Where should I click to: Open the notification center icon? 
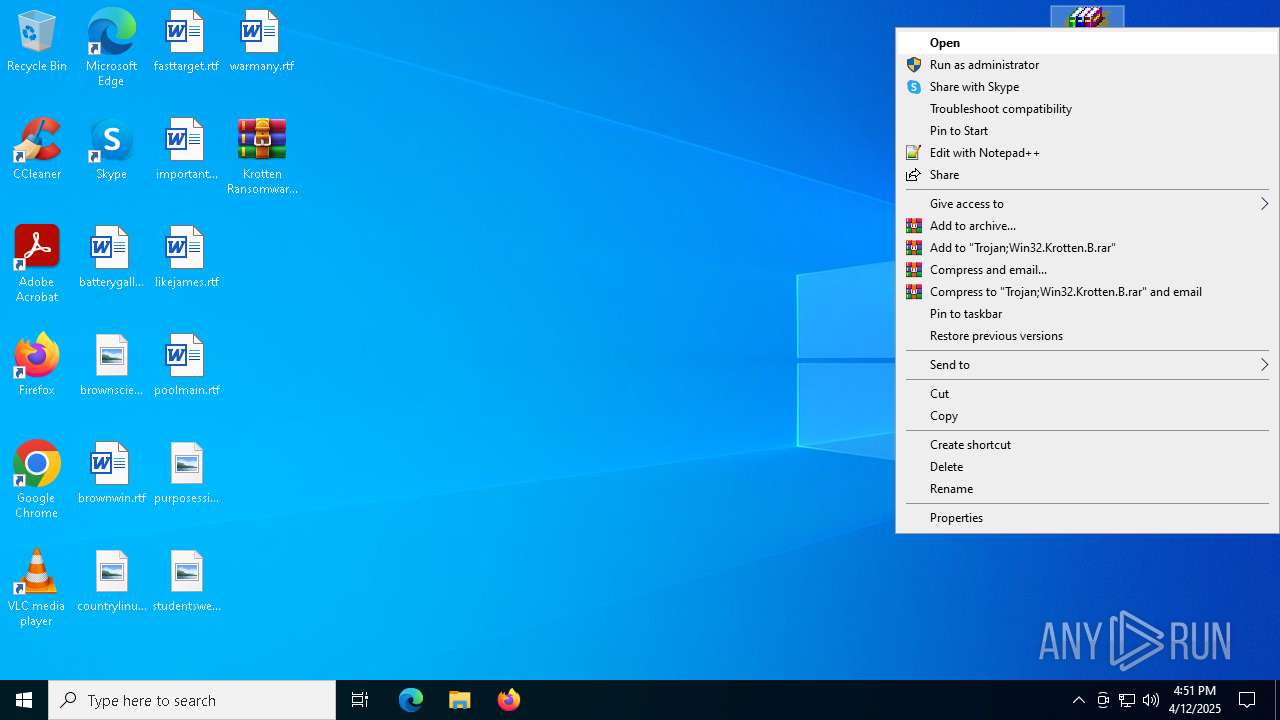tap(1247, 700)
